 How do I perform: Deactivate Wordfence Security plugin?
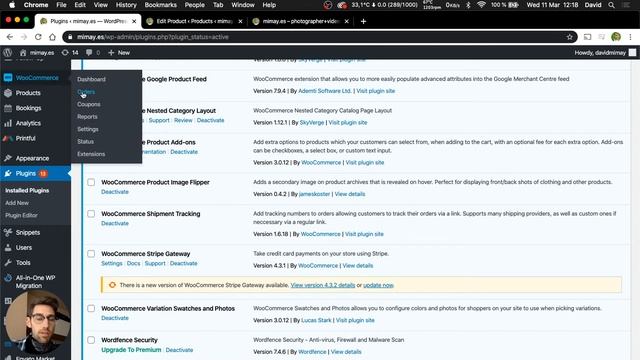click(179, 350)
